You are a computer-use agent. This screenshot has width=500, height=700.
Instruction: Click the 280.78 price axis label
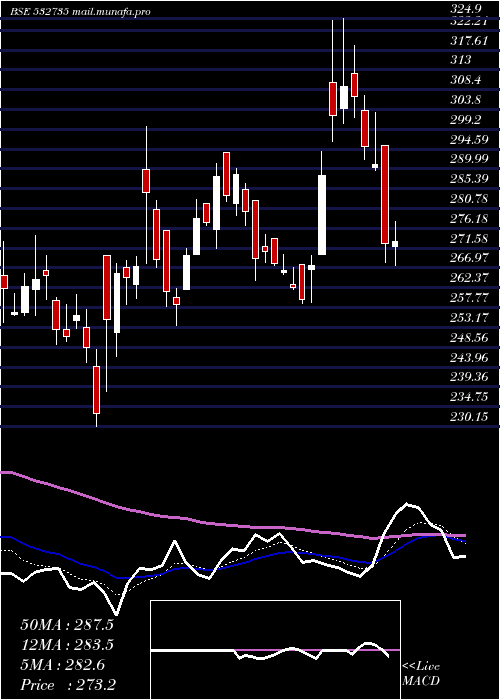click(x=469, y=199)
